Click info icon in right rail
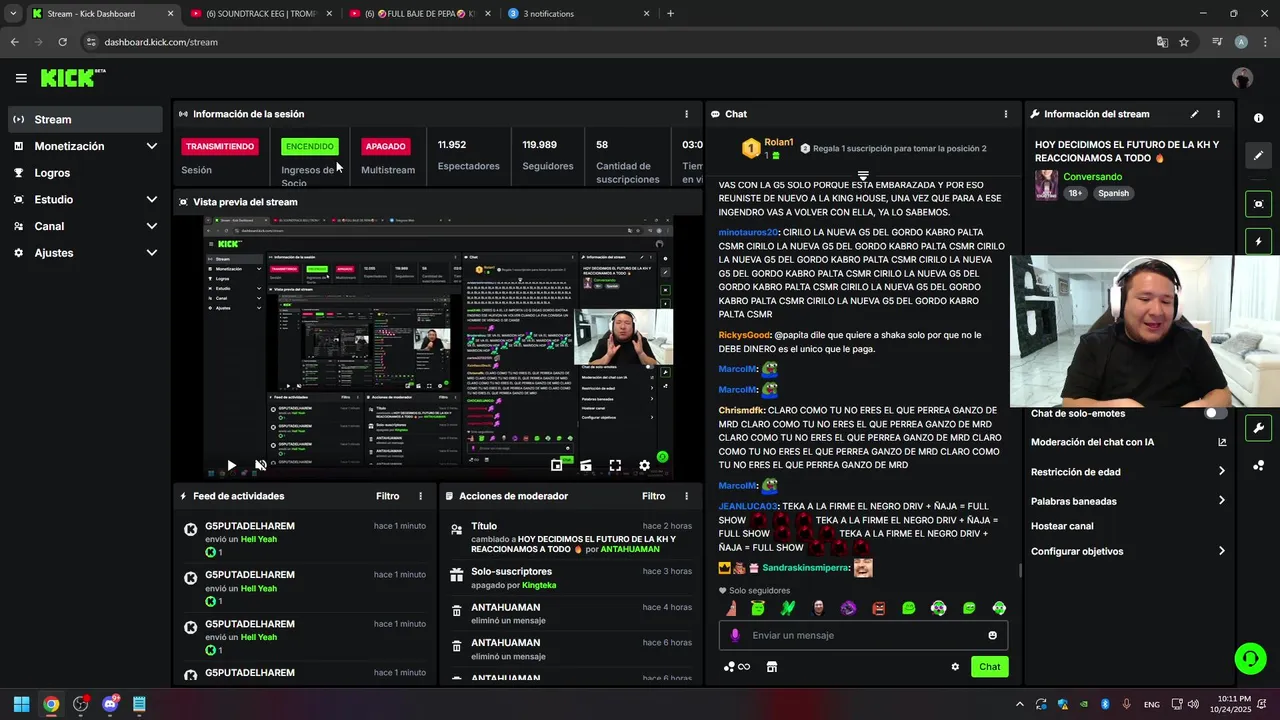This screenshot has width=1280, height=720. pyautogui.click(x=1258, y=118)
